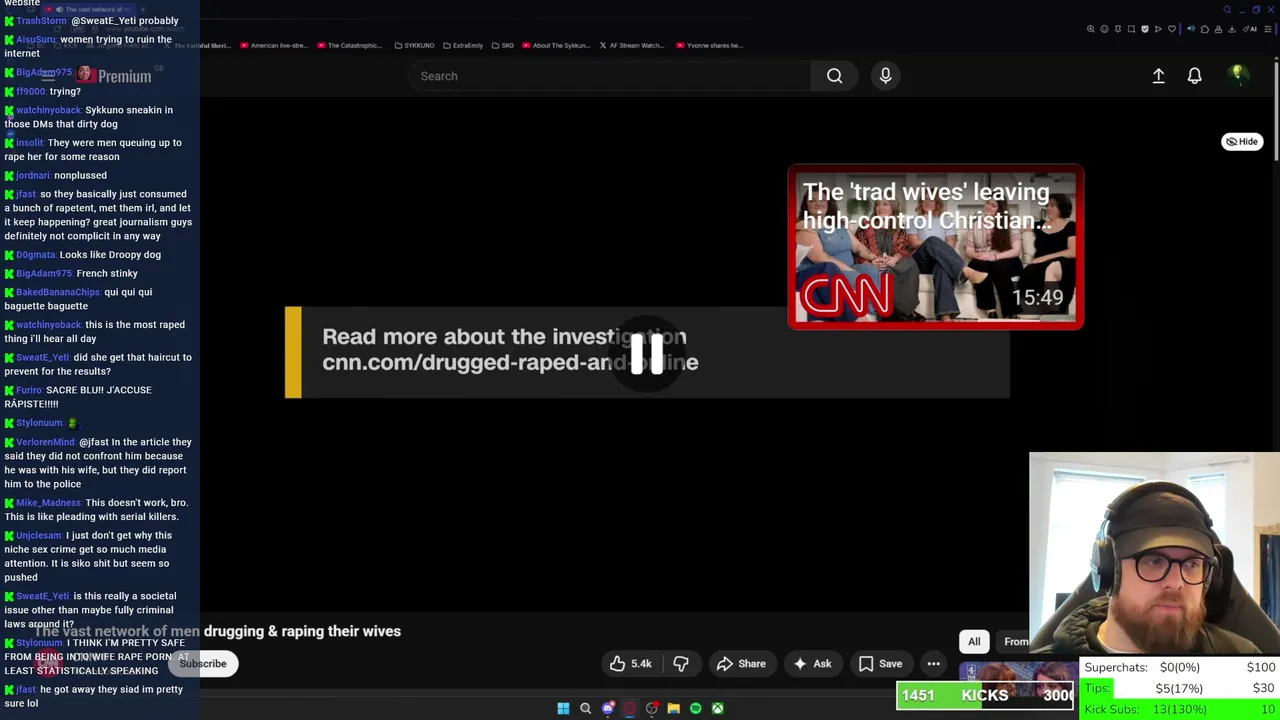Expand the ExtraEmily bookmarks folder
This screenshot has height=720, width=1280.
point(462,45)
